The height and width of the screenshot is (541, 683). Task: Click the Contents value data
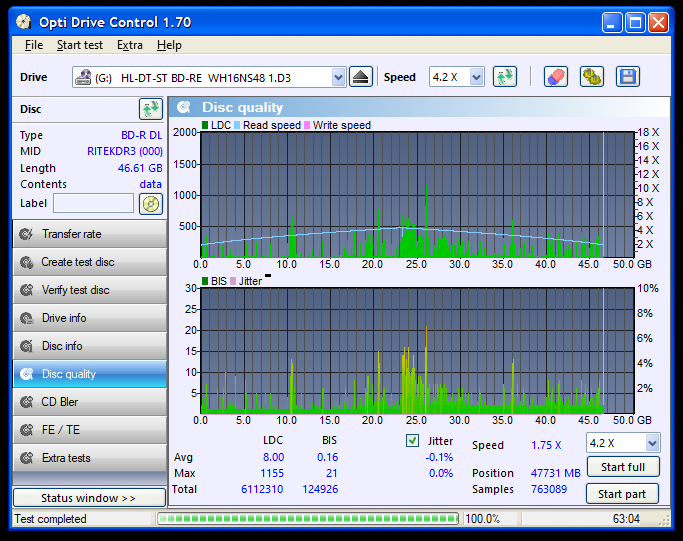150,184
